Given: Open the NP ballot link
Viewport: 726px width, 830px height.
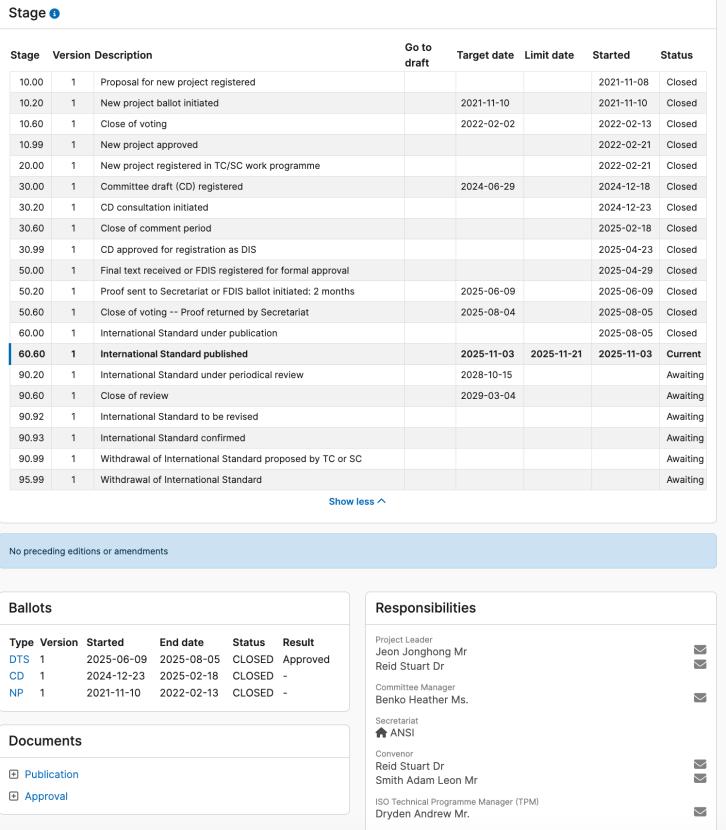Looking at the screenshot, I should [x=17, y=690].
